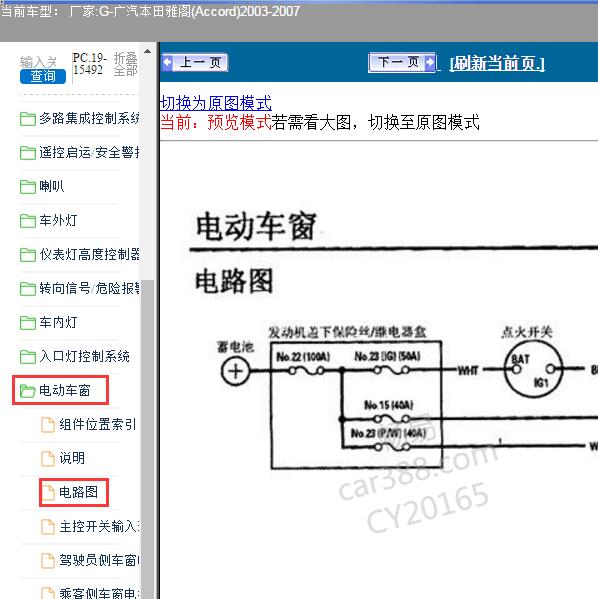Go to previous page with 上一页
598x599 pixels.
point(195,62)
